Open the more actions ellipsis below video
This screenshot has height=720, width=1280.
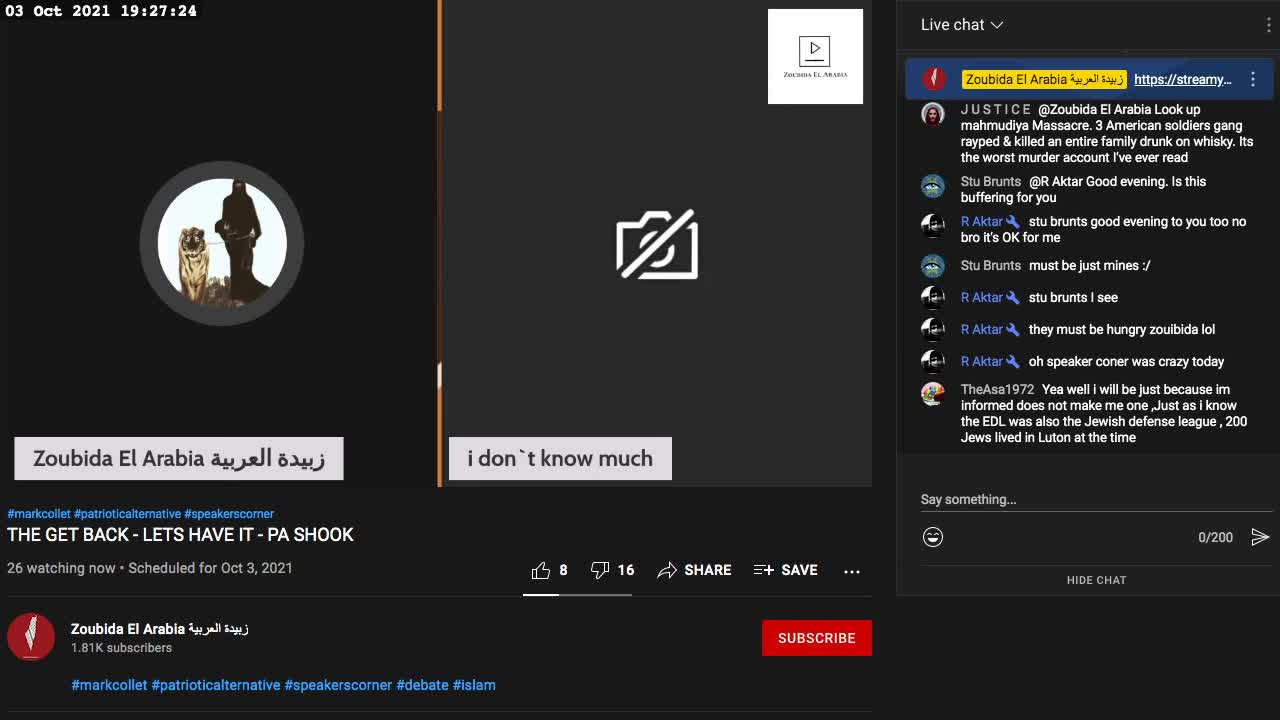pyautogui.click(x=852, y=571)
